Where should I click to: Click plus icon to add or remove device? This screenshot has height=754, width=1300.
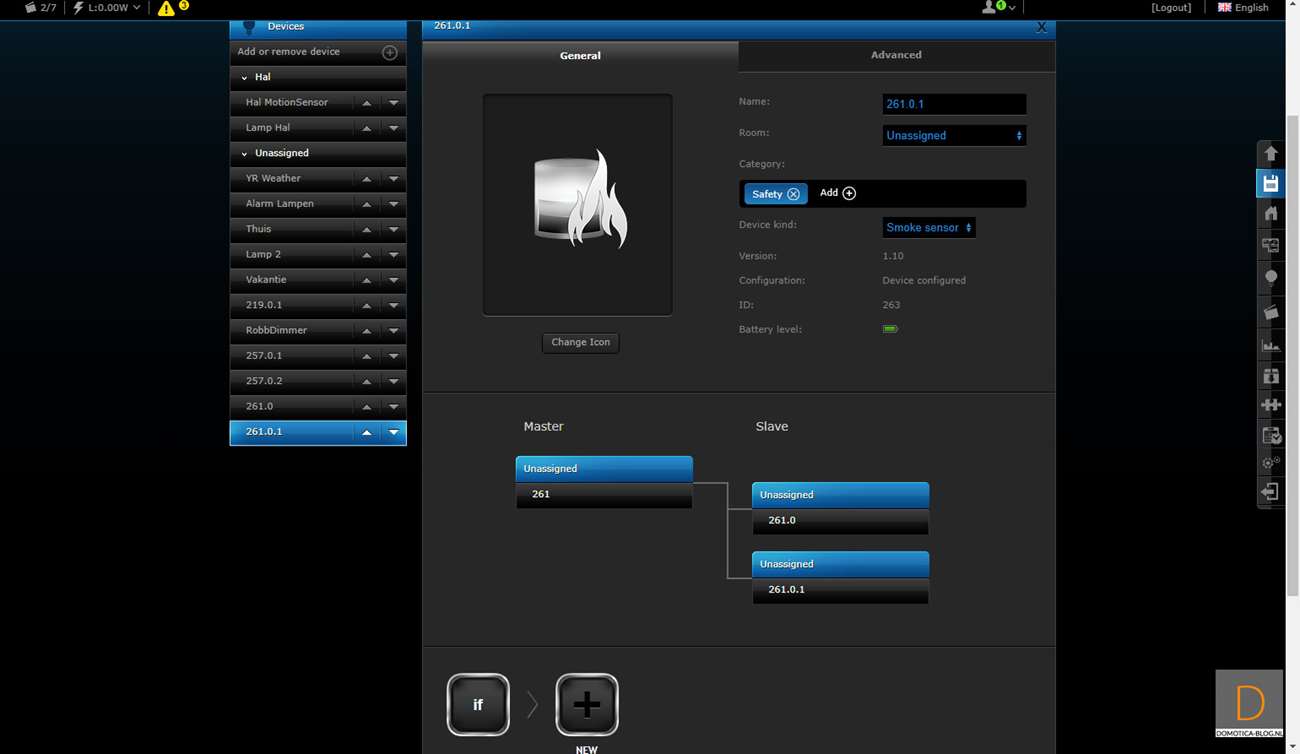[x=390, y=52]
